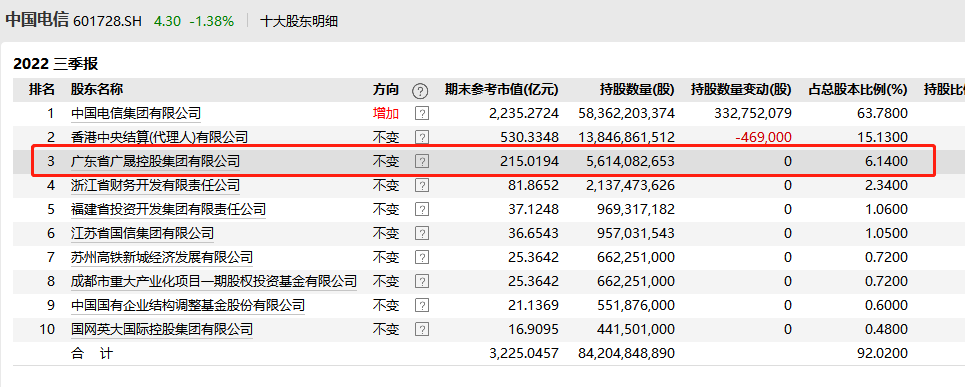Click market value 2,235.2724
Viewport: 965px width, 387px height.
point(524,113)
